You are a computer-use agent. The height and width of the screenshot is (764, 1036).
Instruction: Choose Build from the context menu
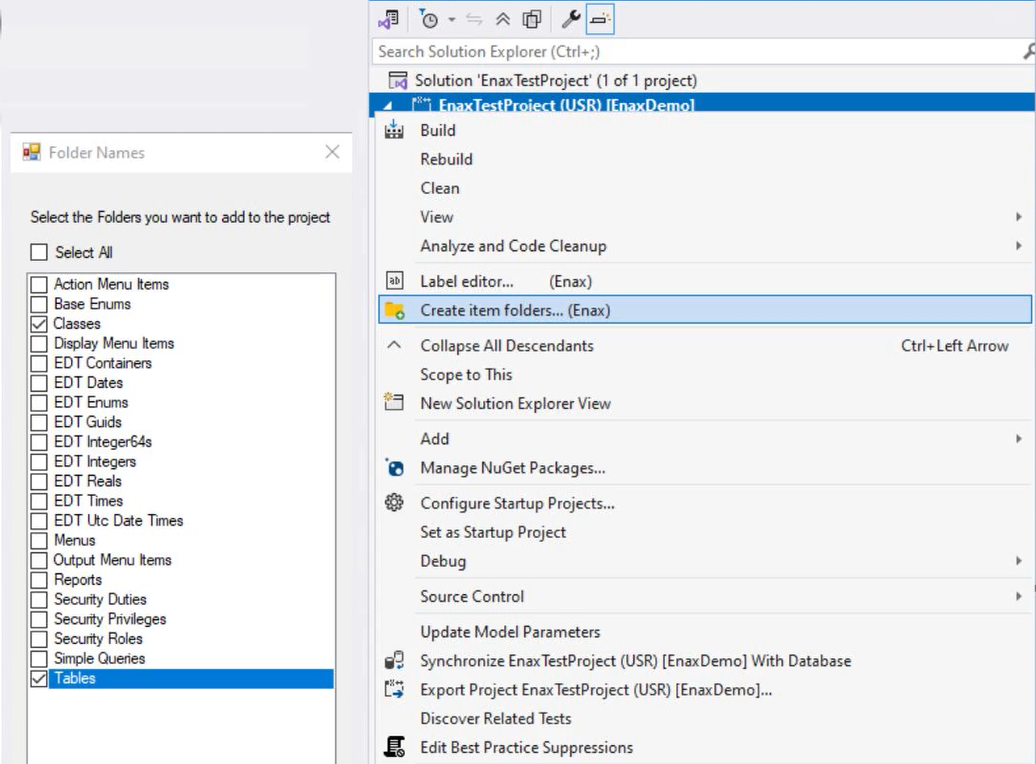[x=438, y=130]
